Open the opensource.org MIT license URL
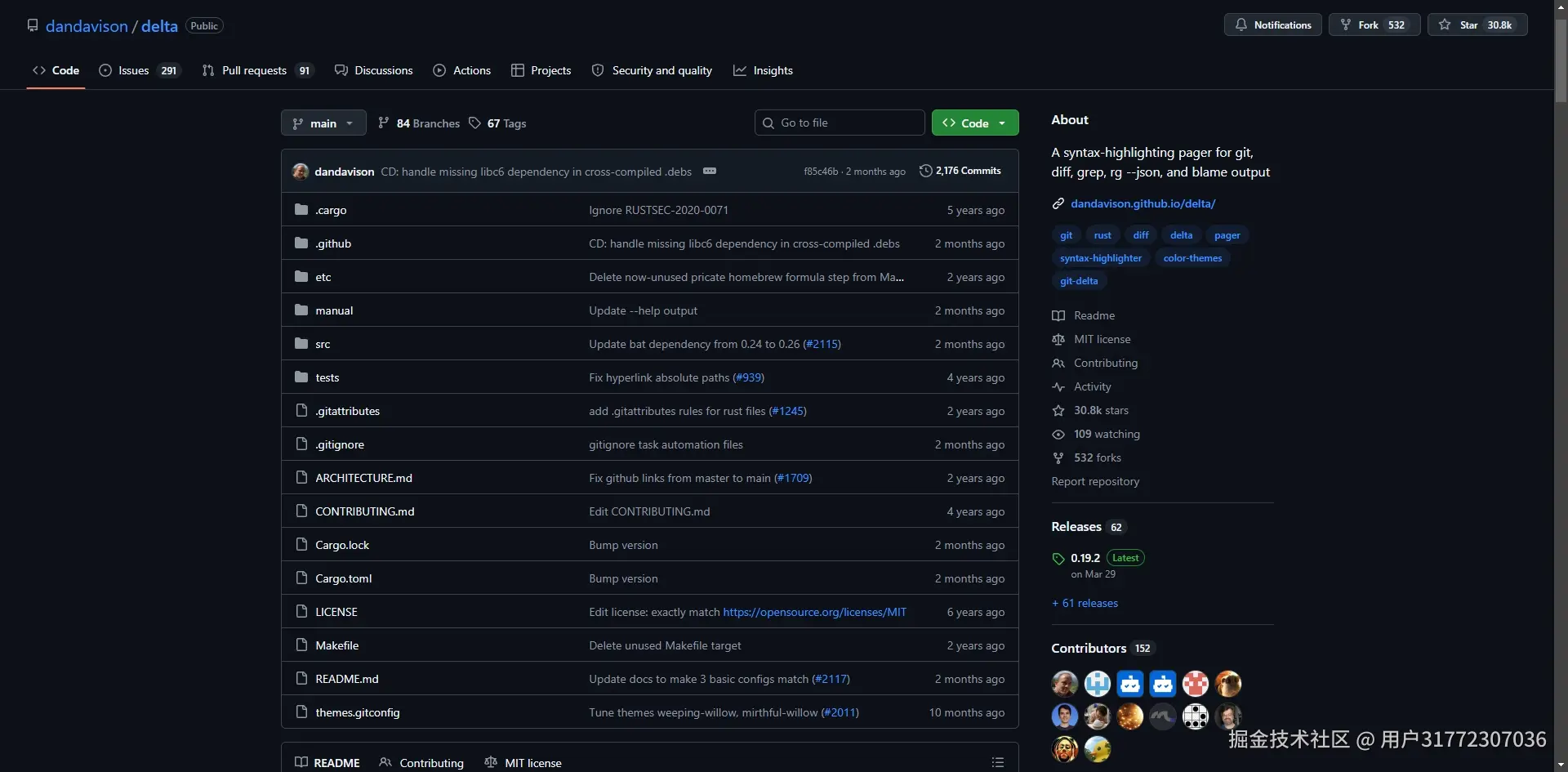This screenshot has width=1568, height=772. 814,612
